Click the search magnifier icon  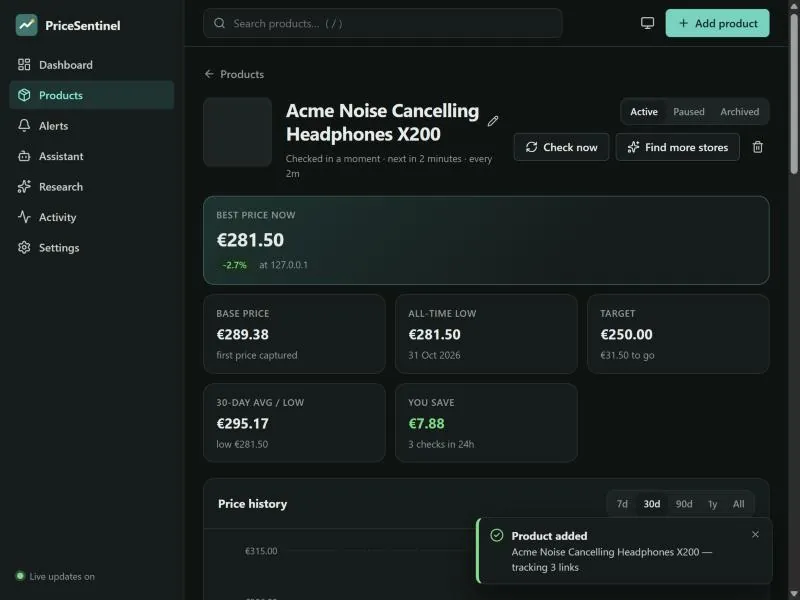tap(219, 23)
